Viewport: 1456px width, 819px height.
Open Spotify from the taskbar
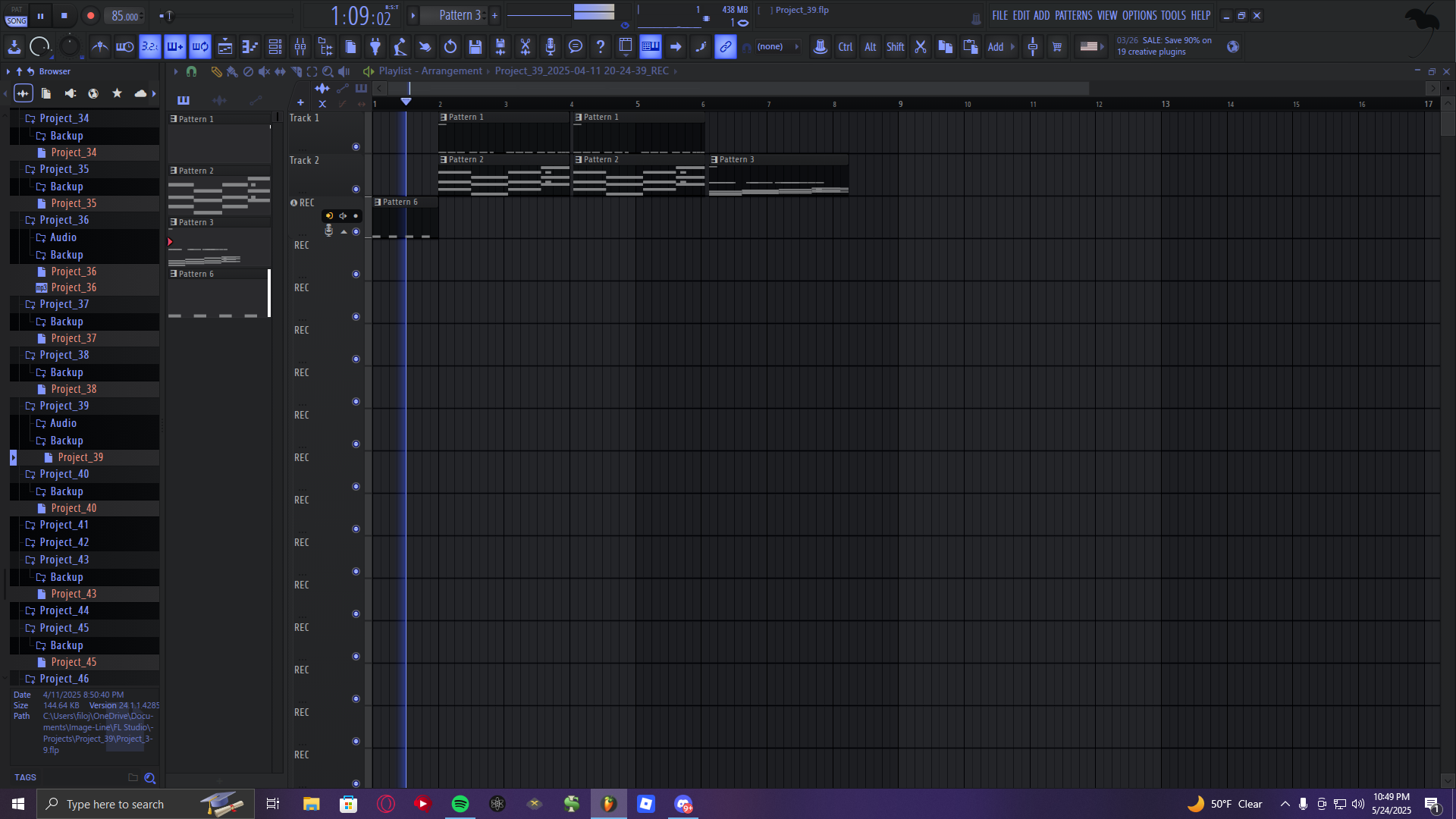[460, 804]
